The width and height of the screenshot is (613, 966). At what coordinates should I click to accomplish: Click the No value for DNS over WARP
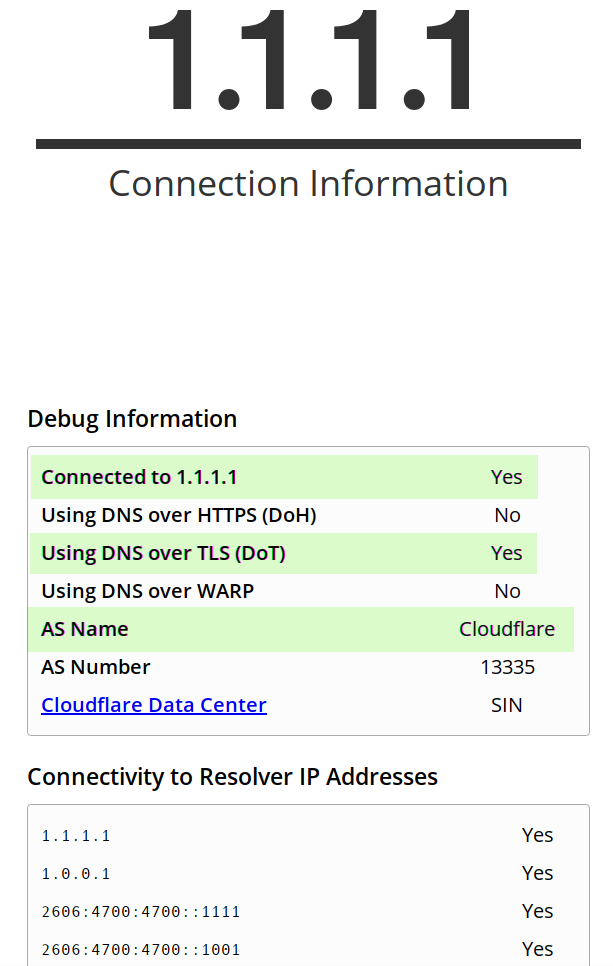click(507, 591)
